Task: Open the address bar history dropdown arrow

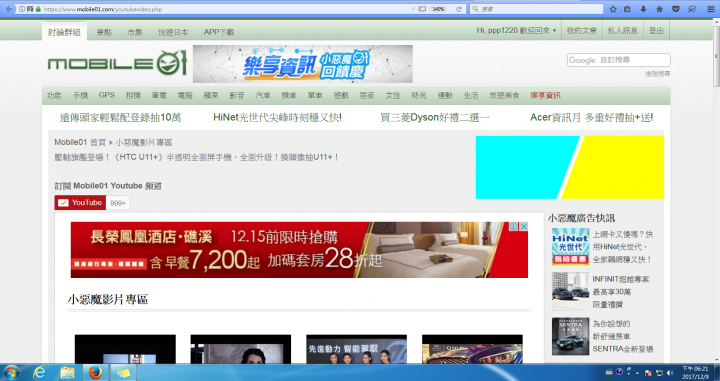Action: (x=413, y=9)
